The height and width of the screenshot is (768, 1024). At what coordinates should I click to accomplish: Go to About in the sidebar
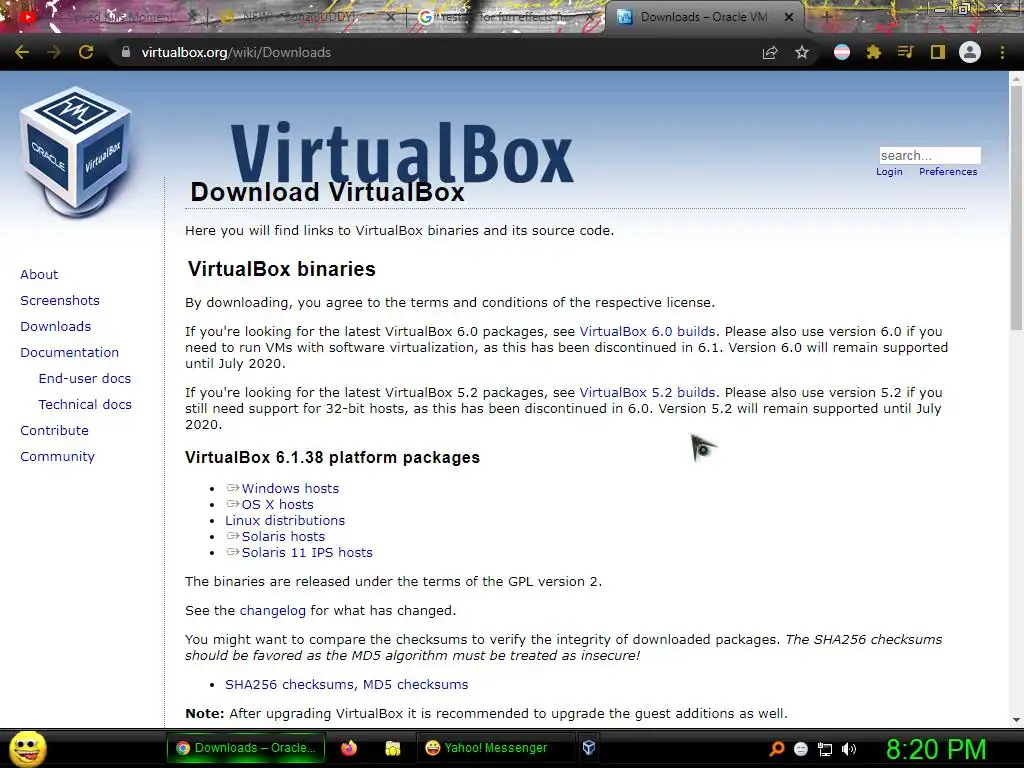(39, 274)
